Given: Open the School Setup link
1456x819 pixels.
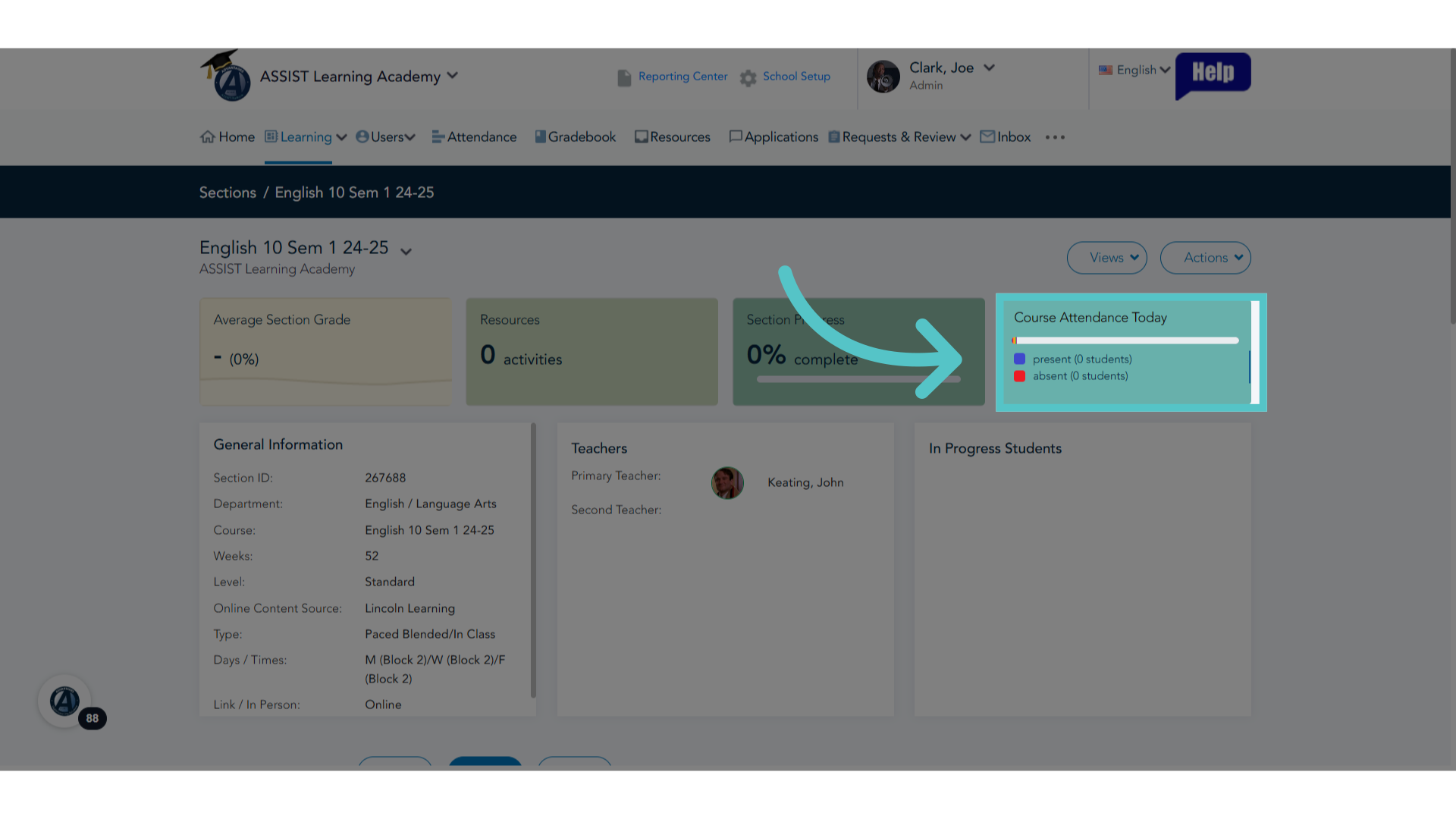Looking at the screenshot, I should pyautogui.click(x=796, y=77).
